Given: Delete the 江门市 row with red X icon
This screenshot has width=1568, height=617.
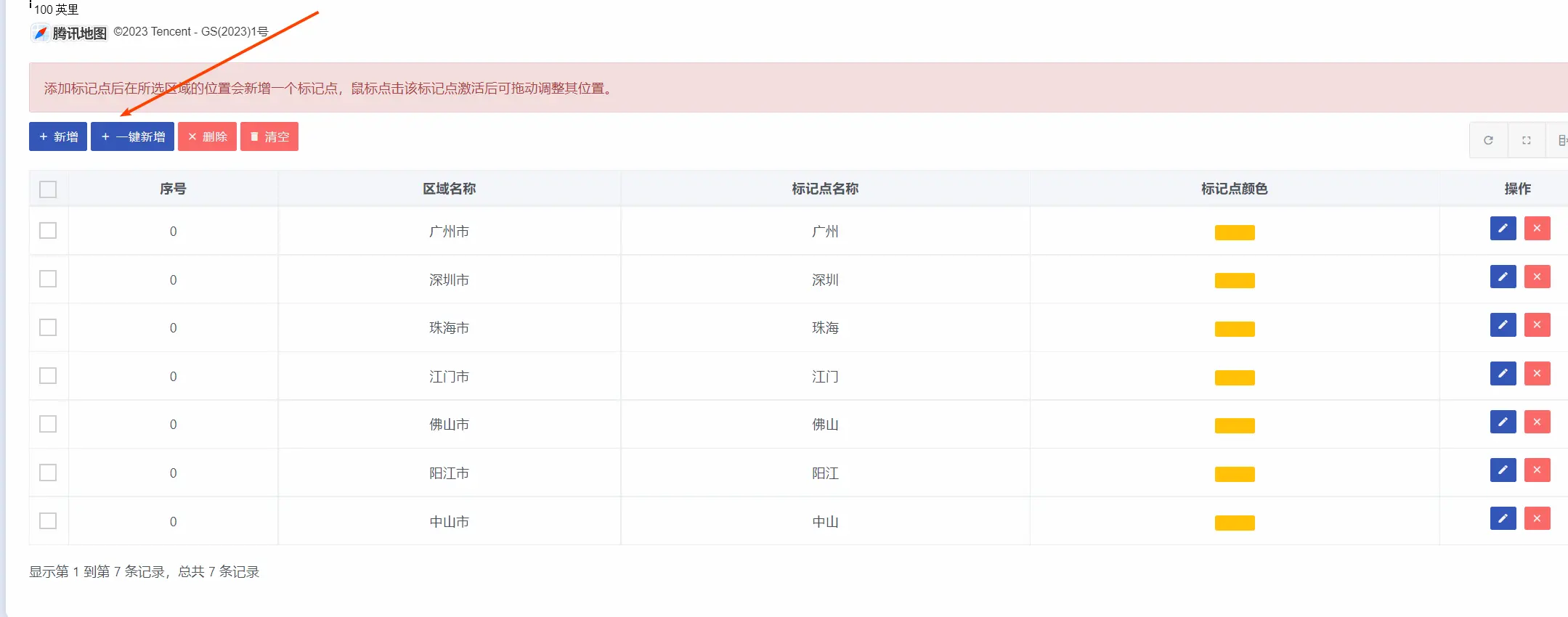Looking at the screenshot, I should click(x=1537, y=374).
